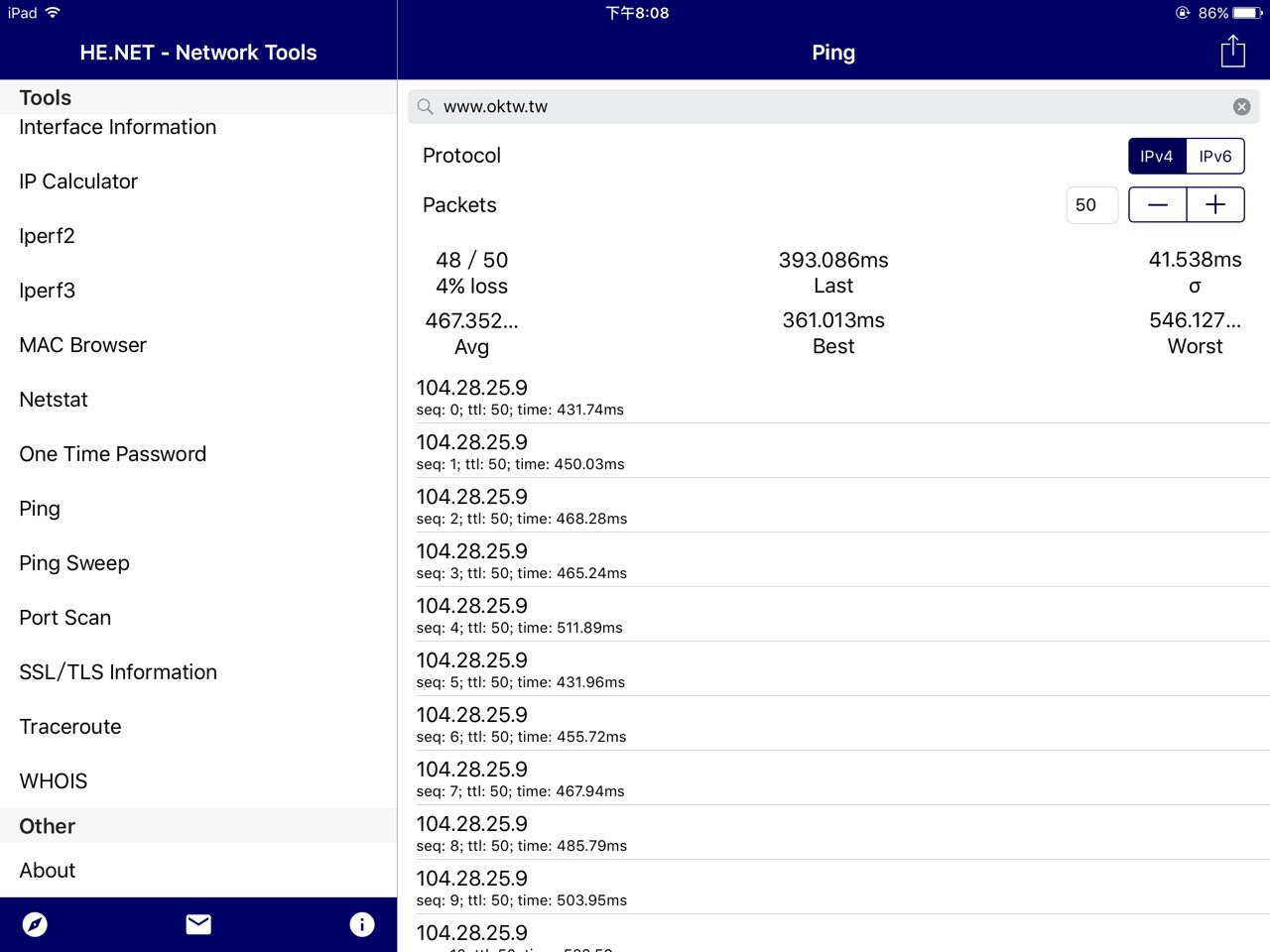Select ping result seq: 5 time 431.96ms
Viewport: 1270px width, 952px height.
(x=833, y=669)
